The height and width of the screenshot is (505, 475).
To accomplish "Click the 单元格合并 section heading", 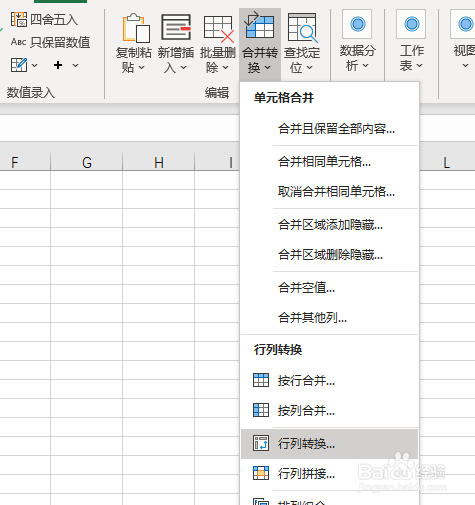I will tap(284, 98).
